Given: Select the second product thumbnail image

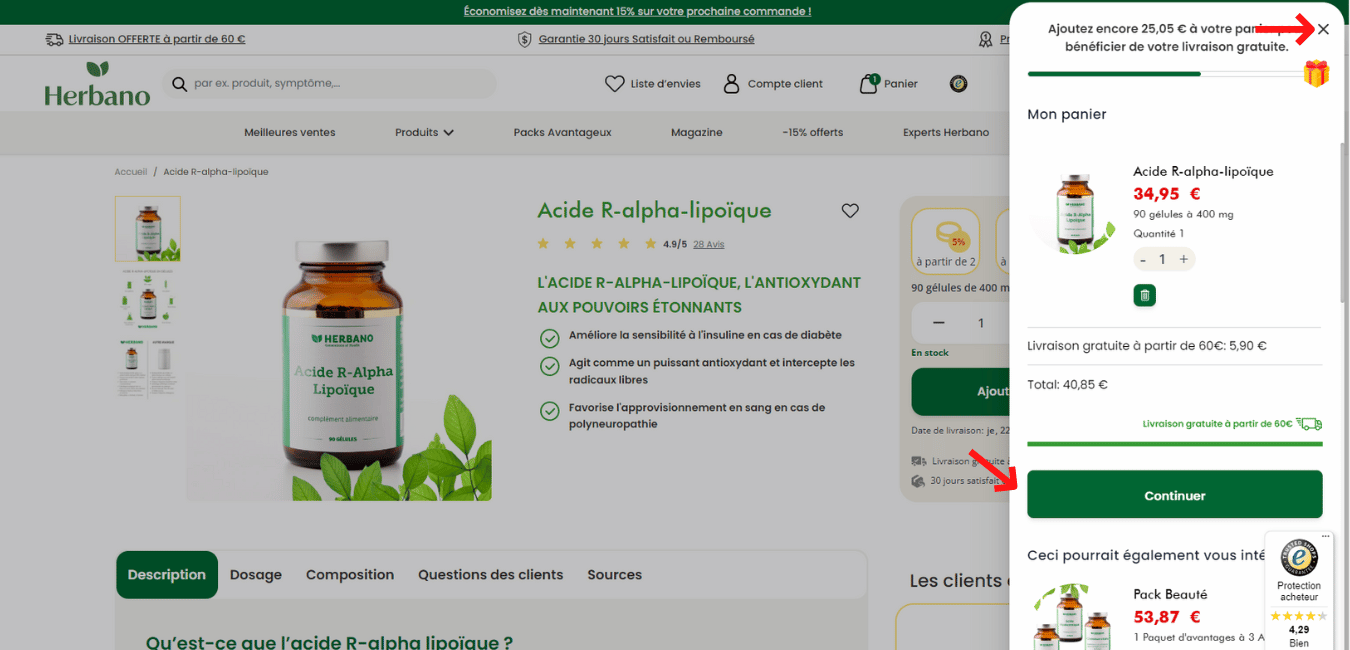Looking at the screenshot, I should point(148,297).
